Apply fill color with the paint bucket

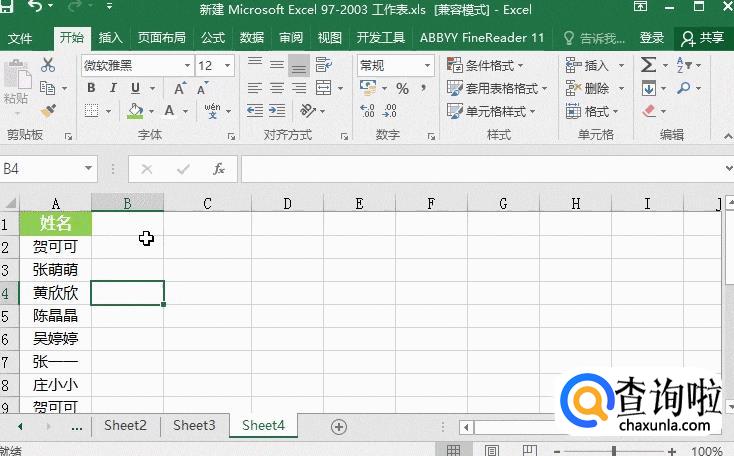pos(135,111)
